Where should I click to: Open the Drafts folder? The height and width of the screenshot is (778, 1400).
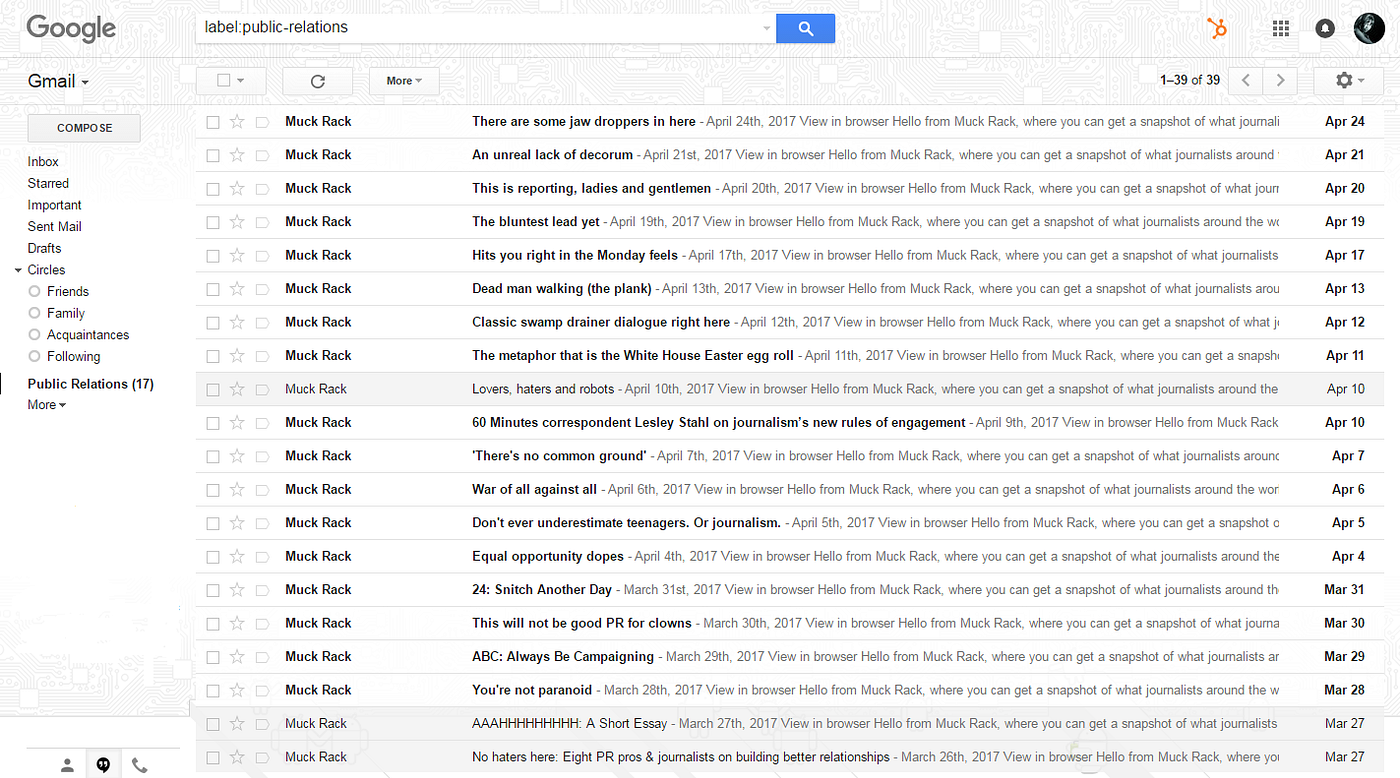44,249
